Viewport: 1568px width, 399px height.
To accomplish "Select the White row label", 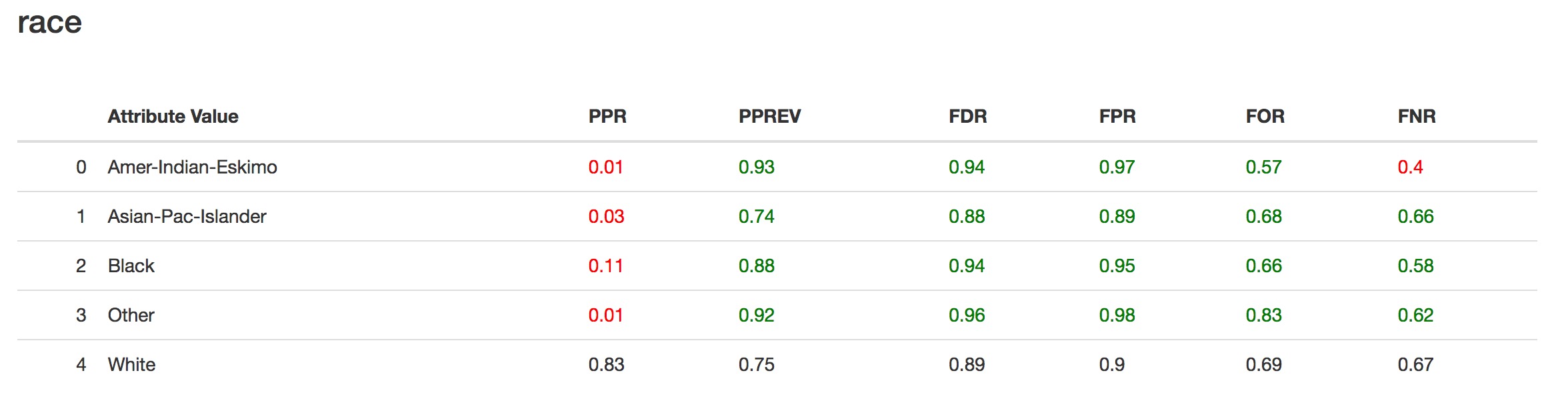I will [x=131, y=364].
